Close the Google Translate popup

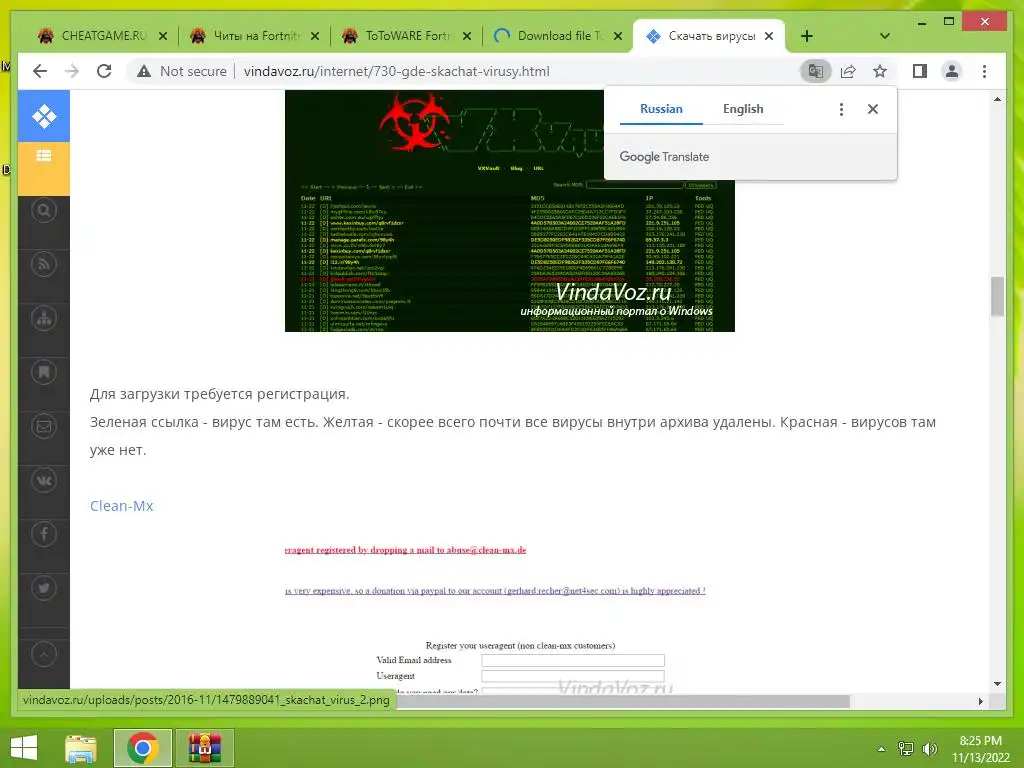pos(873,109)
